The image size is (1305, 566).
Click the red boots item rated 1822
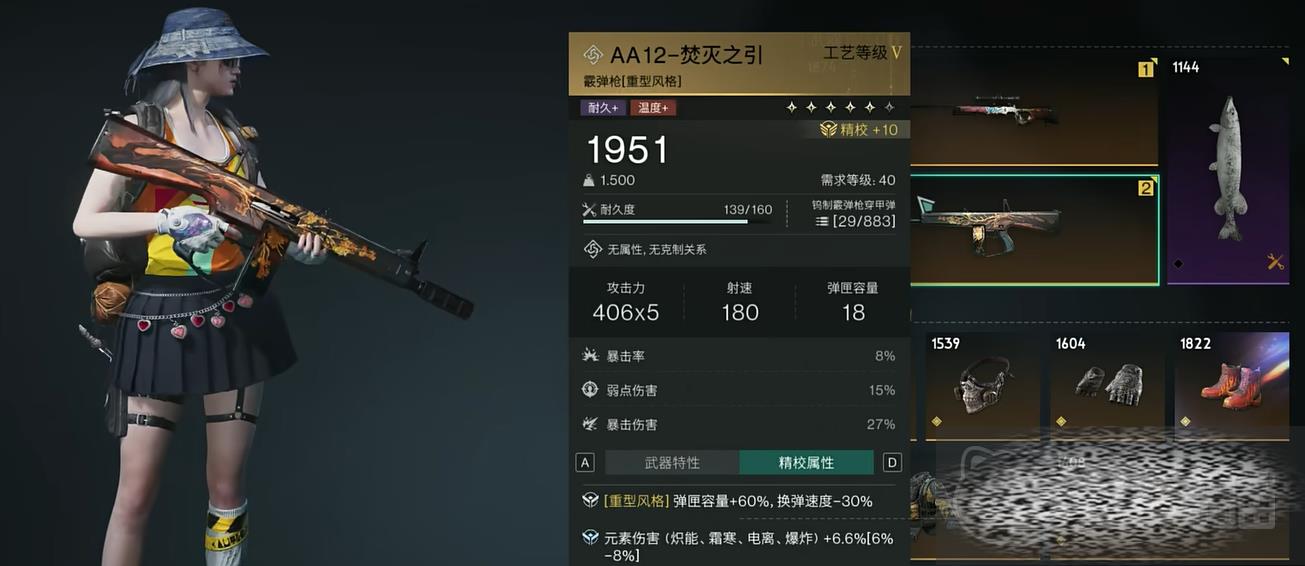coord(1232,384)
